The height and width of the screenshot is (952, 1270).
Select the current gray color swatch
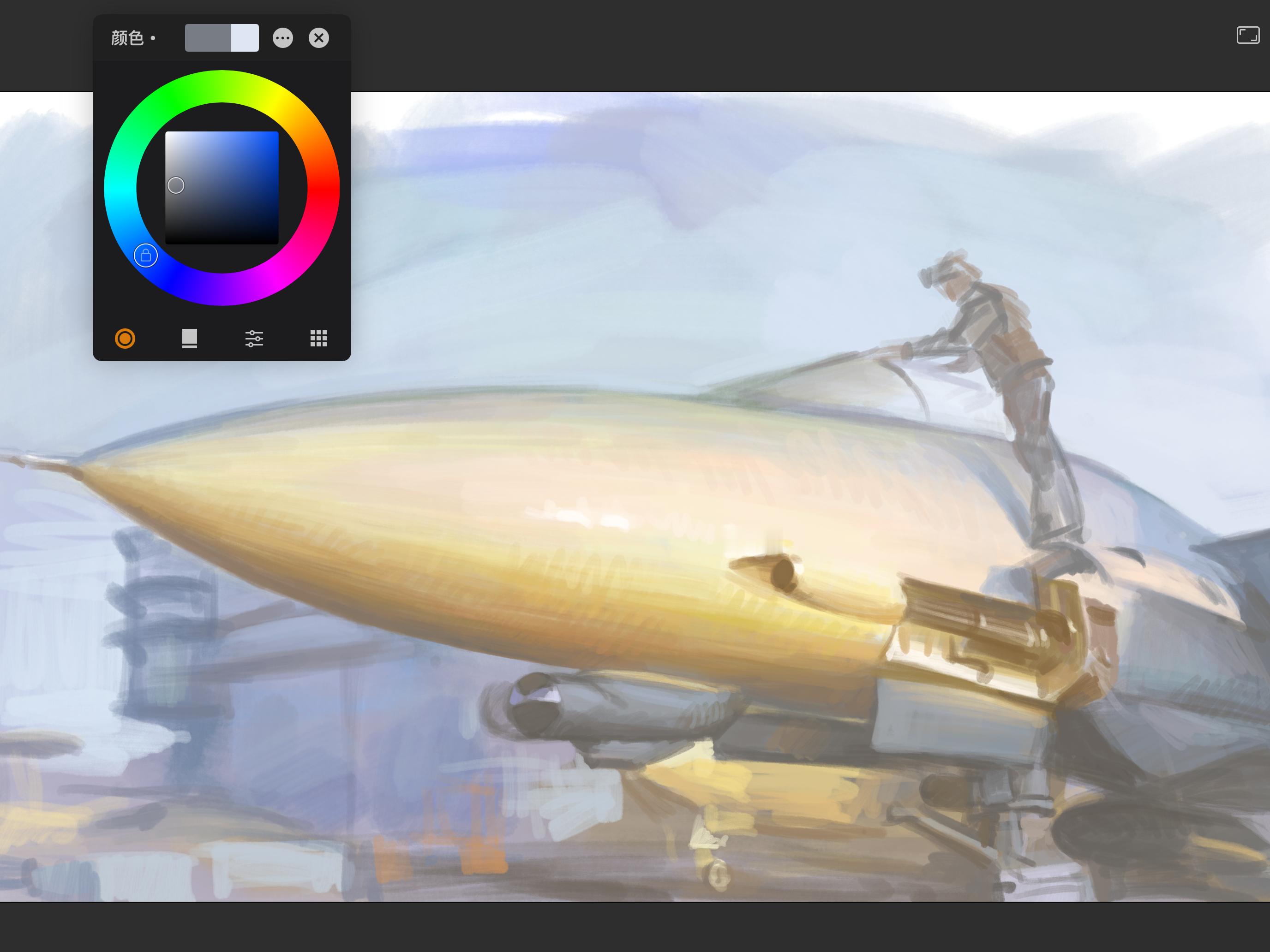(x=208, y=38)
